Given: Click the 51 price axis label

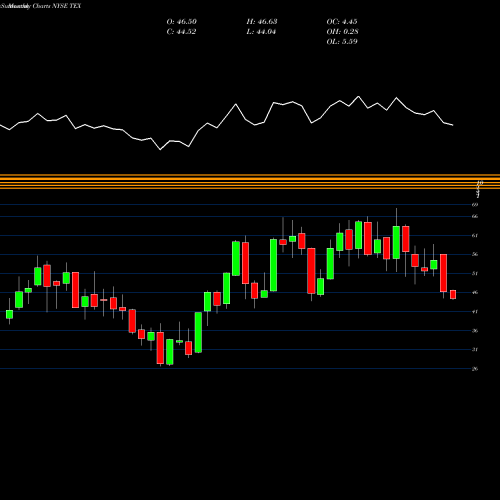Looking at the screenshot, I should coord(475,274).
